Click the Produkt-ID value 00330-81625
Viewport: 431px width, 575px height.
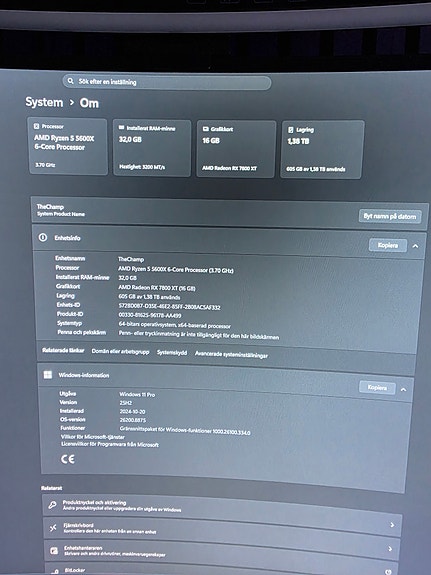click(150, 315)
